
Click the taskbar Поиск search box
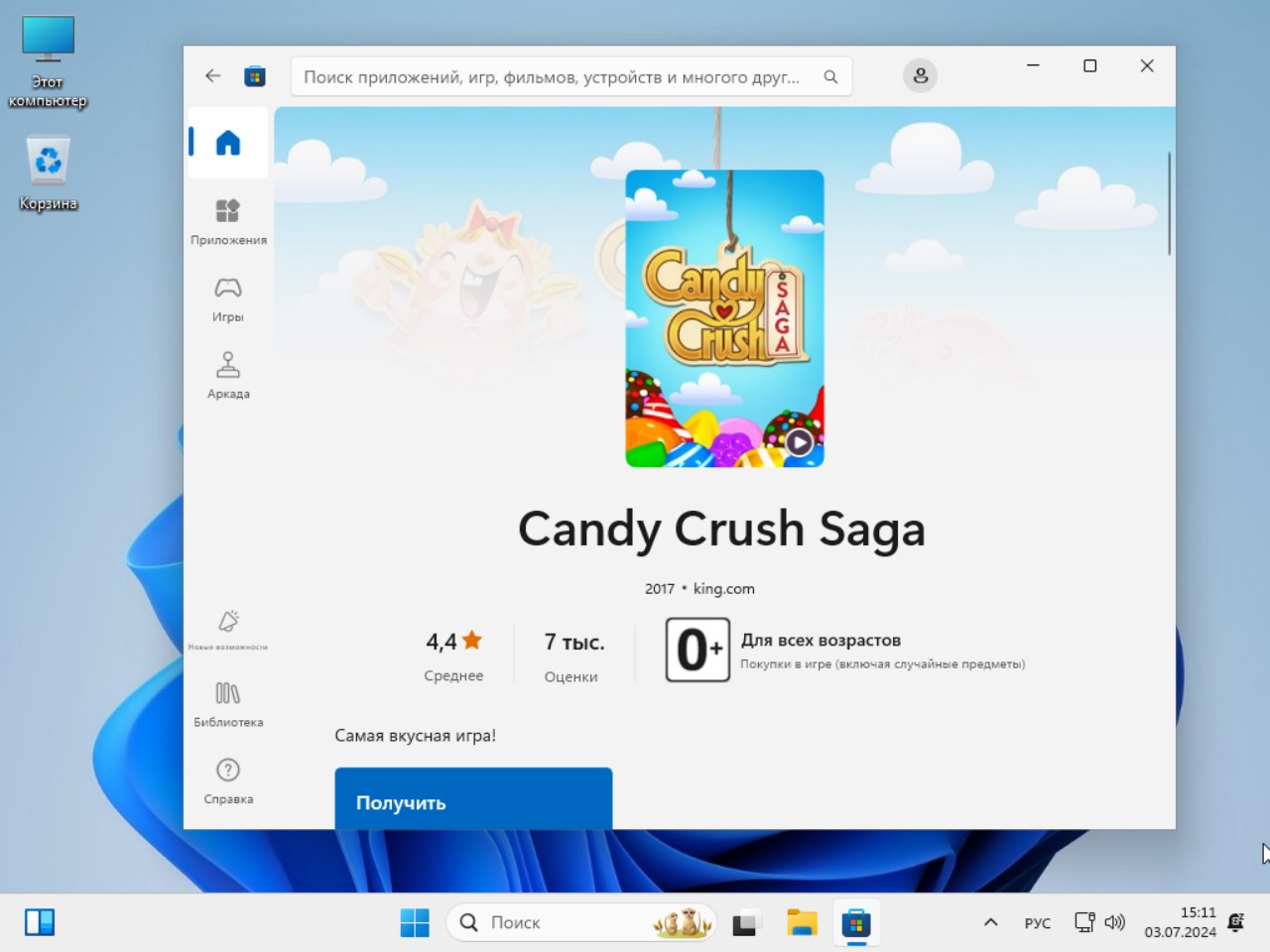(x=581, y=922)
